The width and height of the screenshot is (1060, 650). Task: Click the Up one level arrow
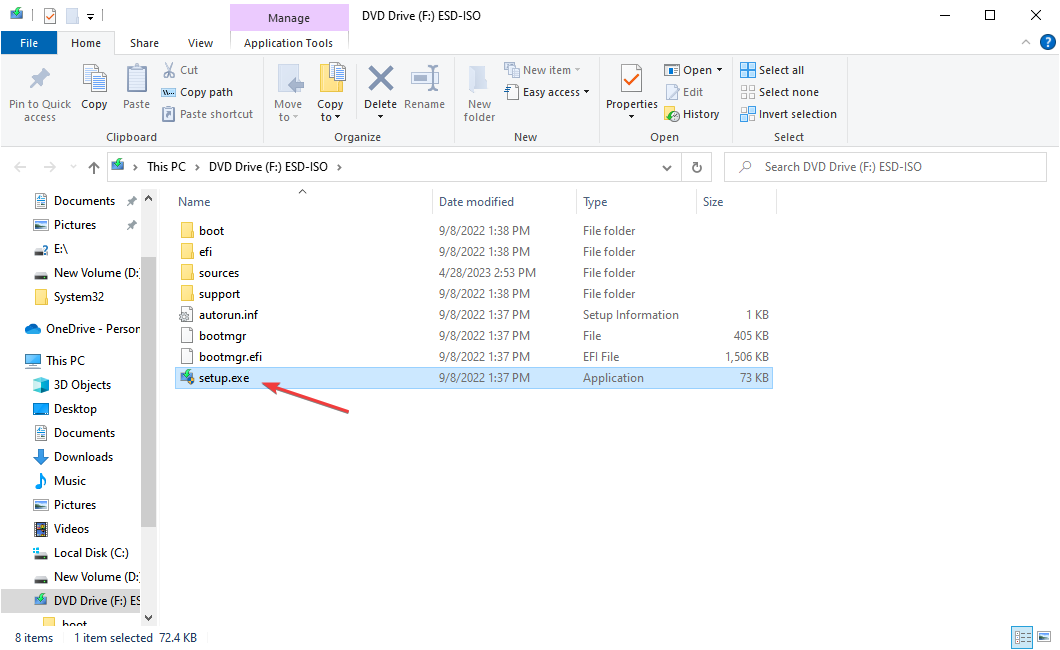tap(93, 167)
